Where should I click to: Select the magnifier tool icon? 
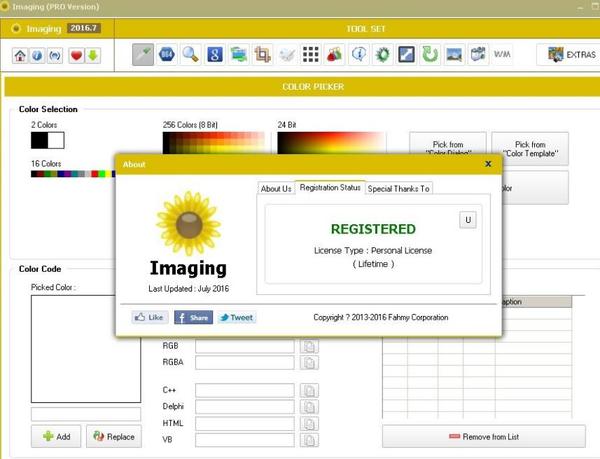click(190, 54)
